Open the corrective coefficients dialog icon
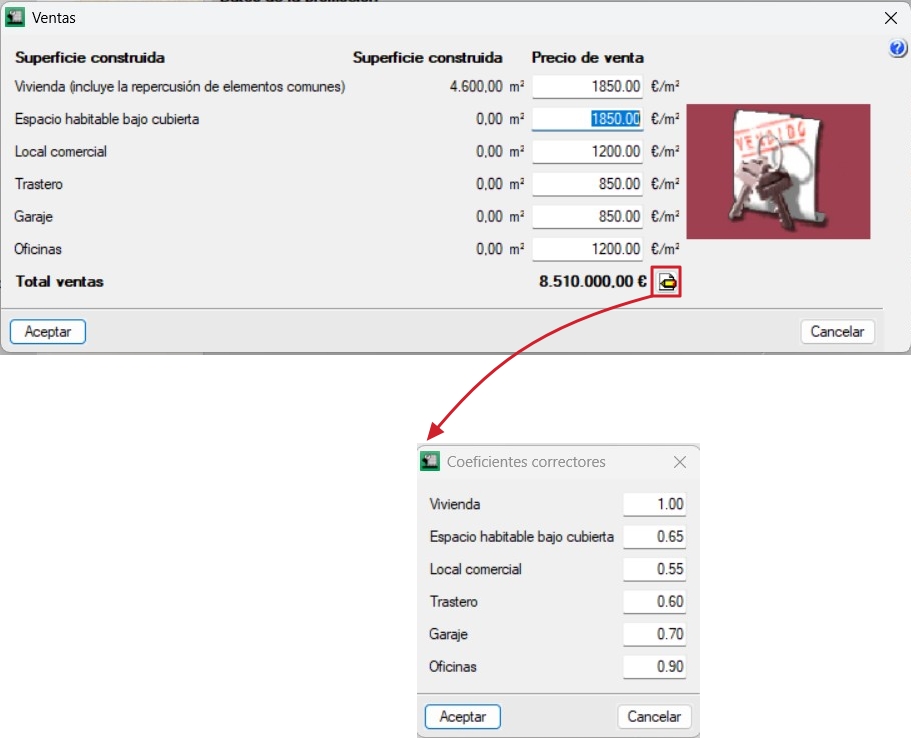 [666, 282]
